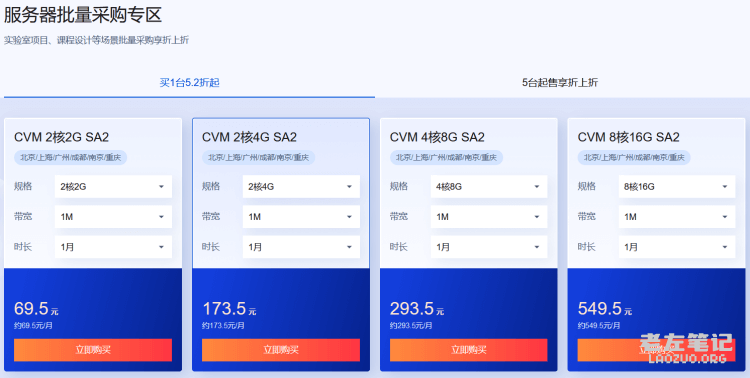This screenshot has width=750, height=378.
Task: Click 立即购买 for the 173.5元 plan
Action: click(x=281, y=350)
